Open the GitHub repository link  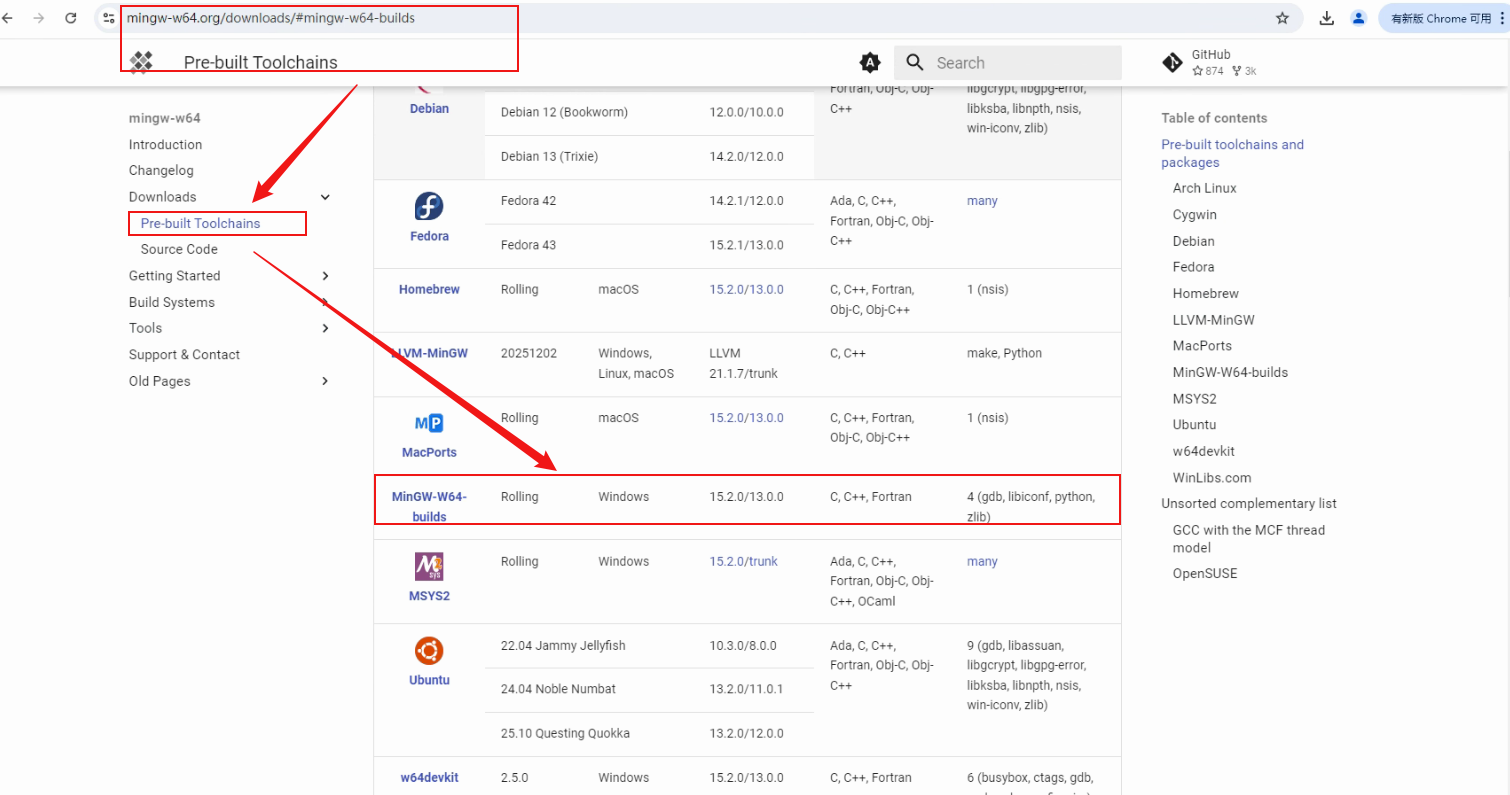[1210, 63]
